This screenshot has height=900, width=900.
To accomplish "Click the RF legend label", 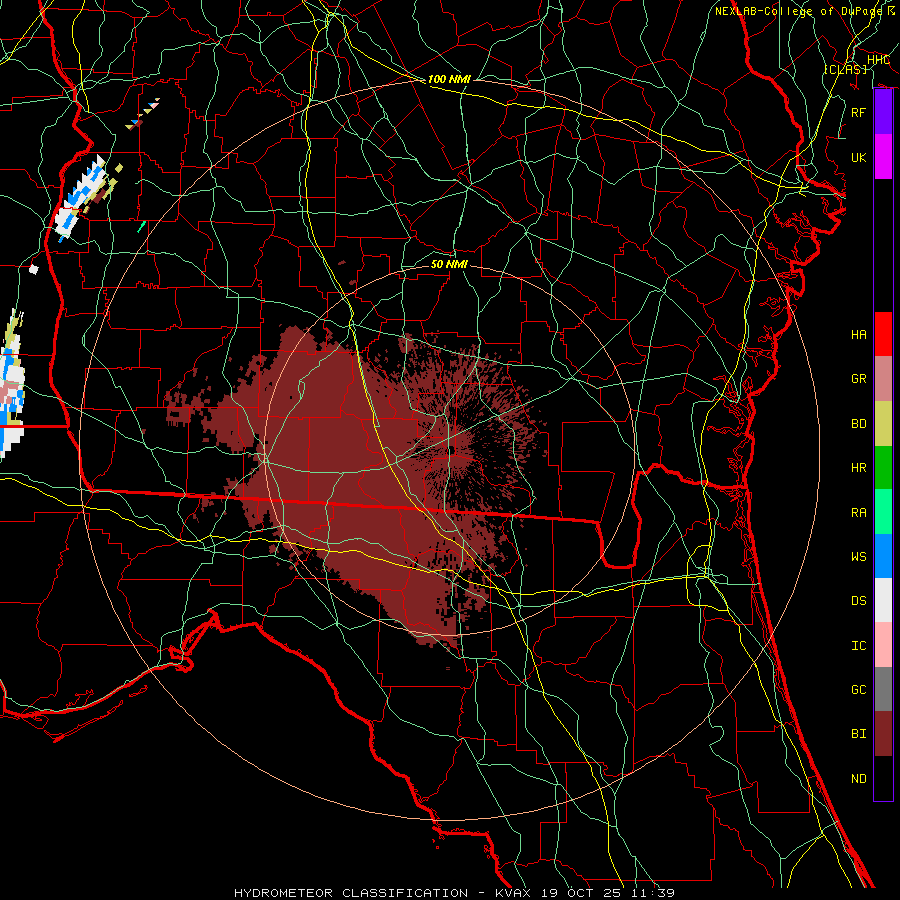I will pyautogui.click(x=858, y=112).
